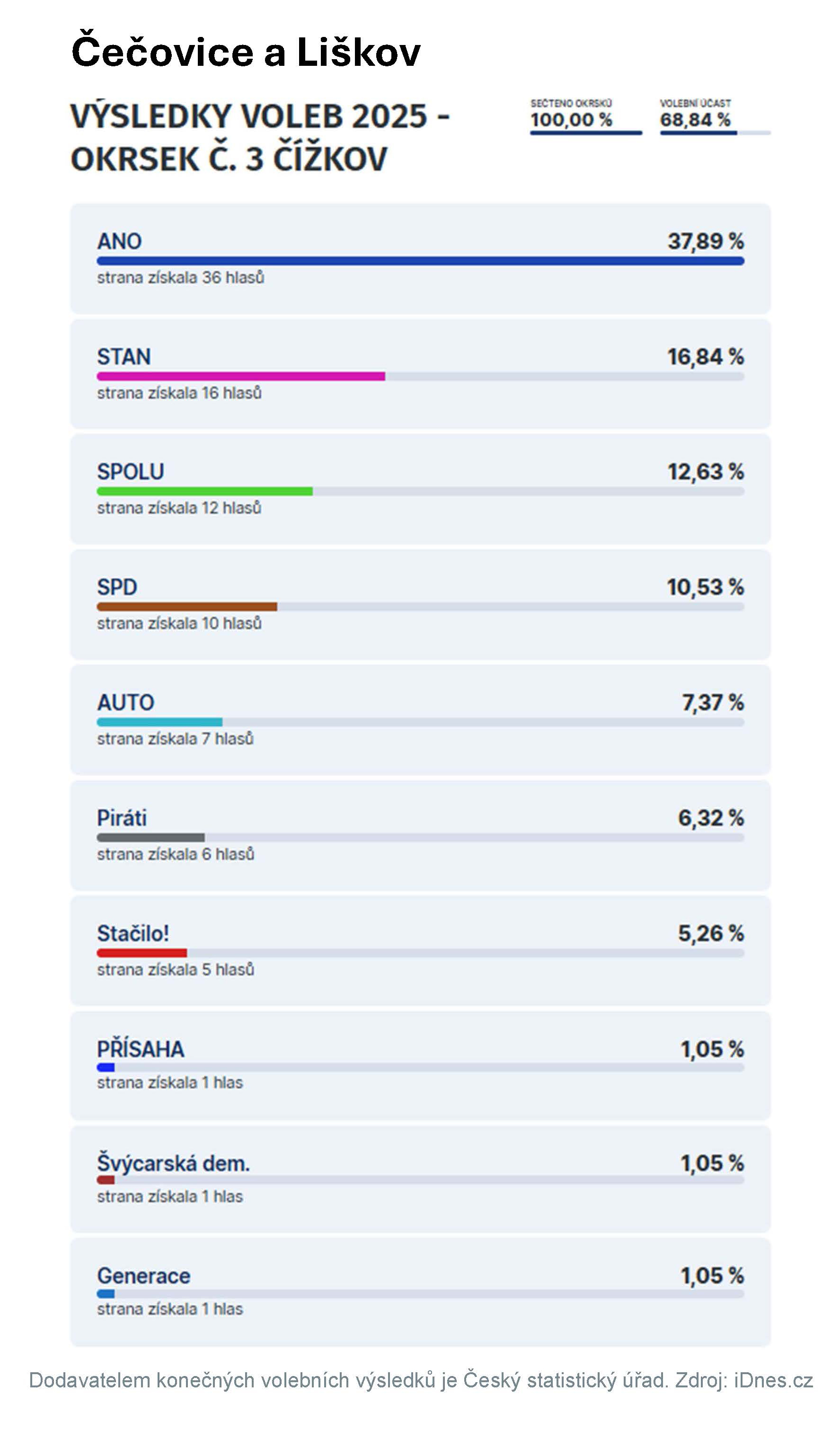Click the brown SPD result bar
The image size is (840, 1430).
pyautogui.click(x=186, y=607)
